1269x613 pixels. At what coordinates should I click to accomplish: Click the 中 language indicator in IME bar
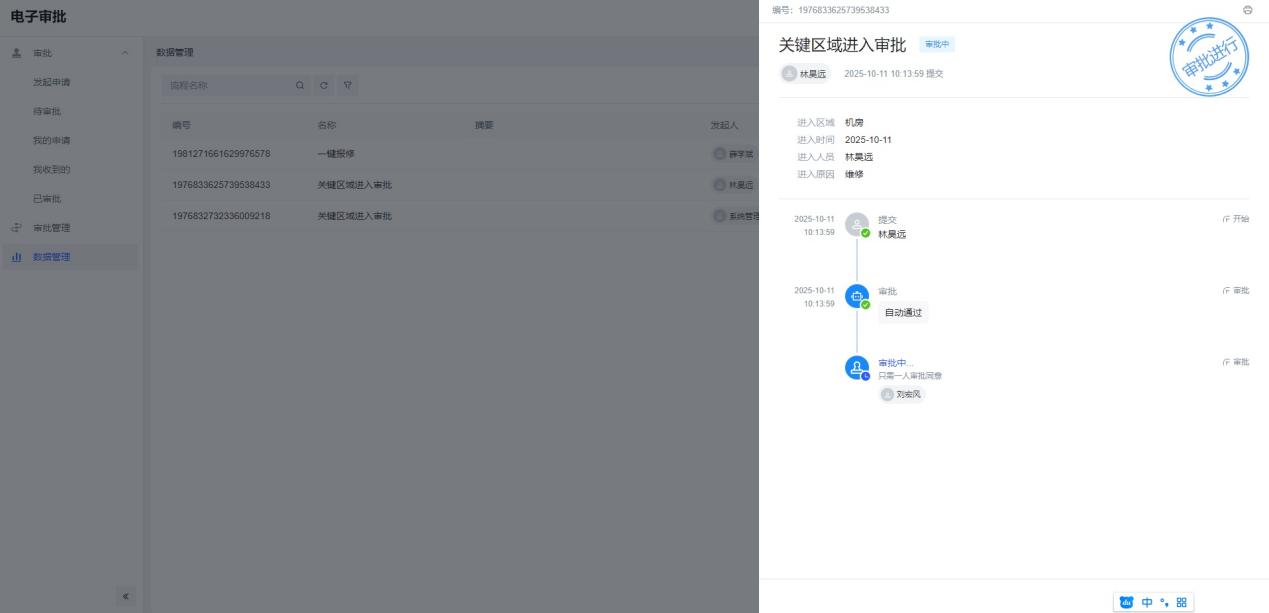(1146, 602)
